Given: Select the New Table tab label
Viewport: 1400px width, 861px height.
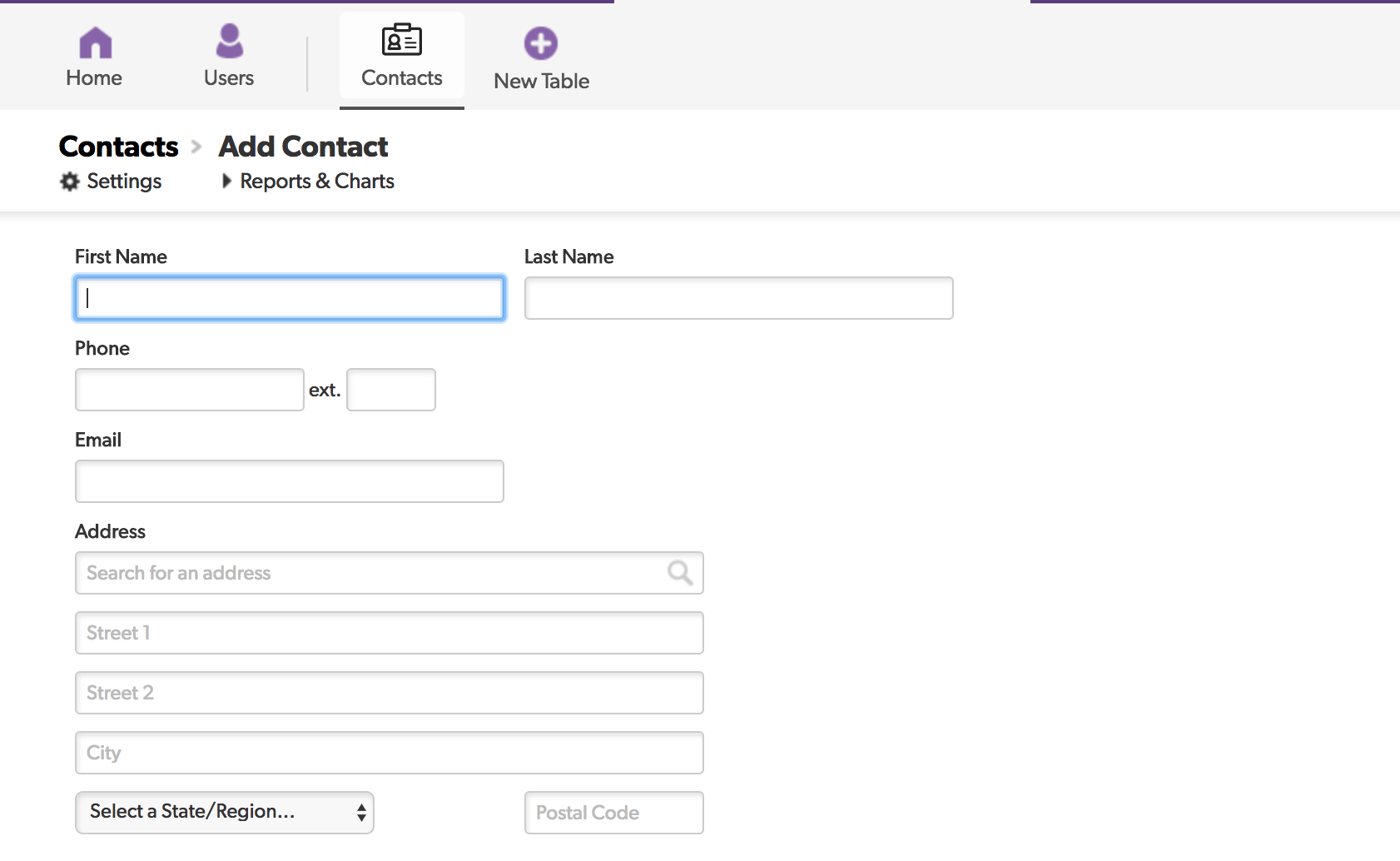Looking at the screenshot, I should 542,82.
